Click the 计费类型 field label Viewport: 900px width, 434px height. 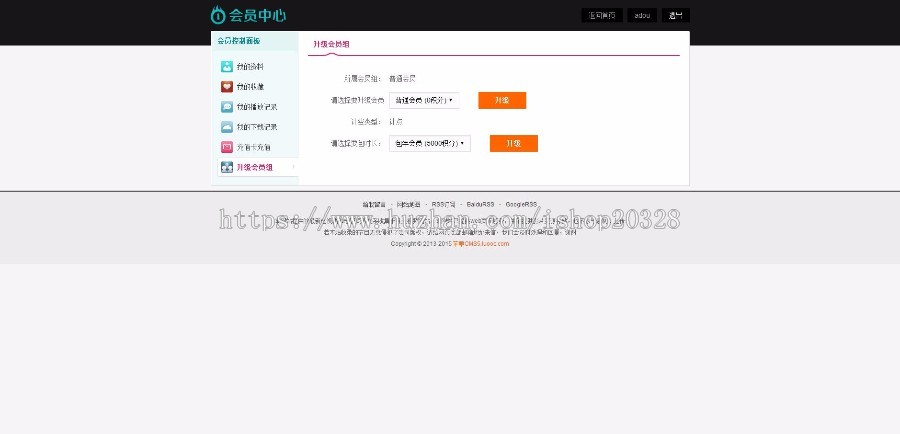tap(366, 122)
